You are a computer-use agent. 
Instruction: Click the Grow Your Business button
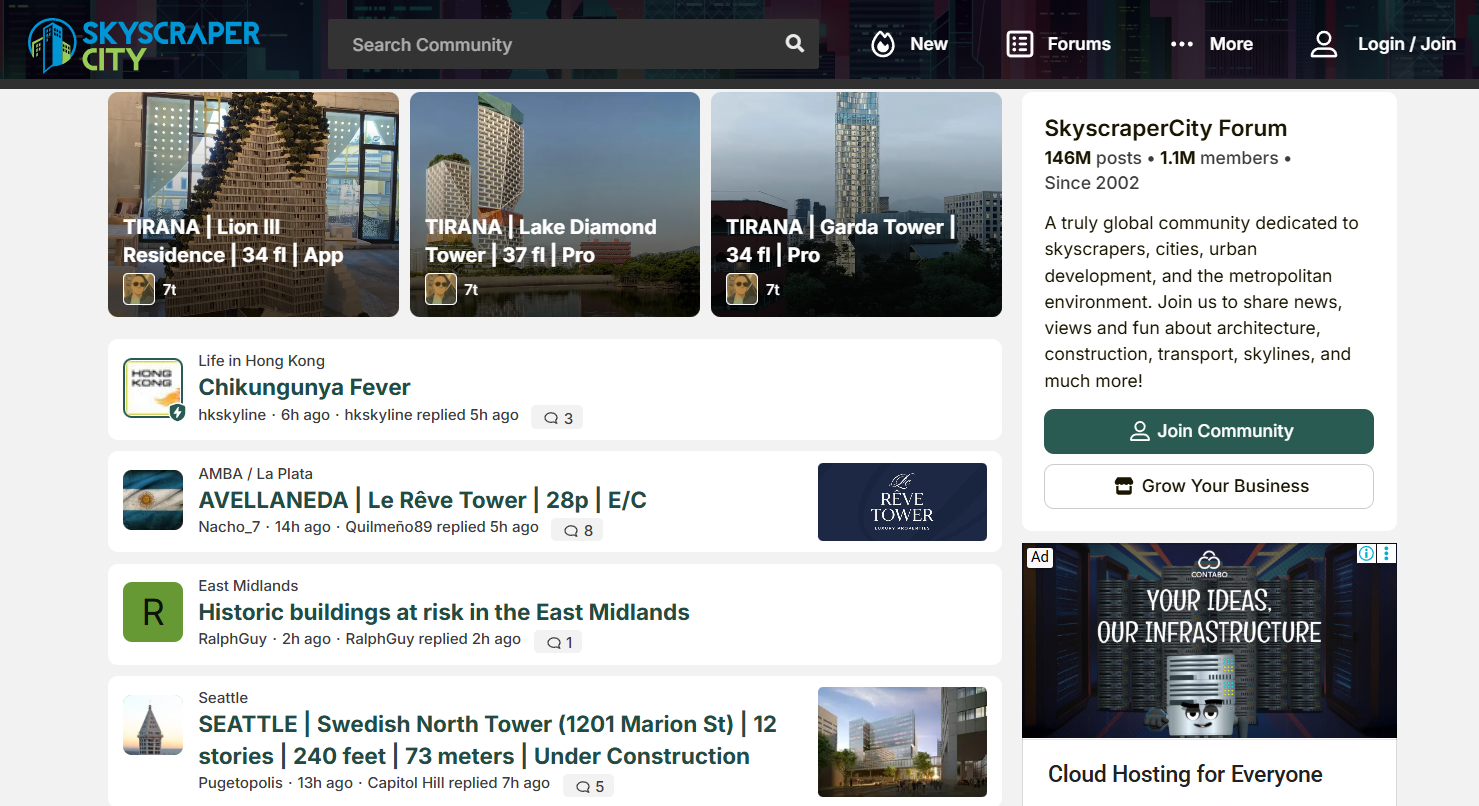click(1209, 486)
